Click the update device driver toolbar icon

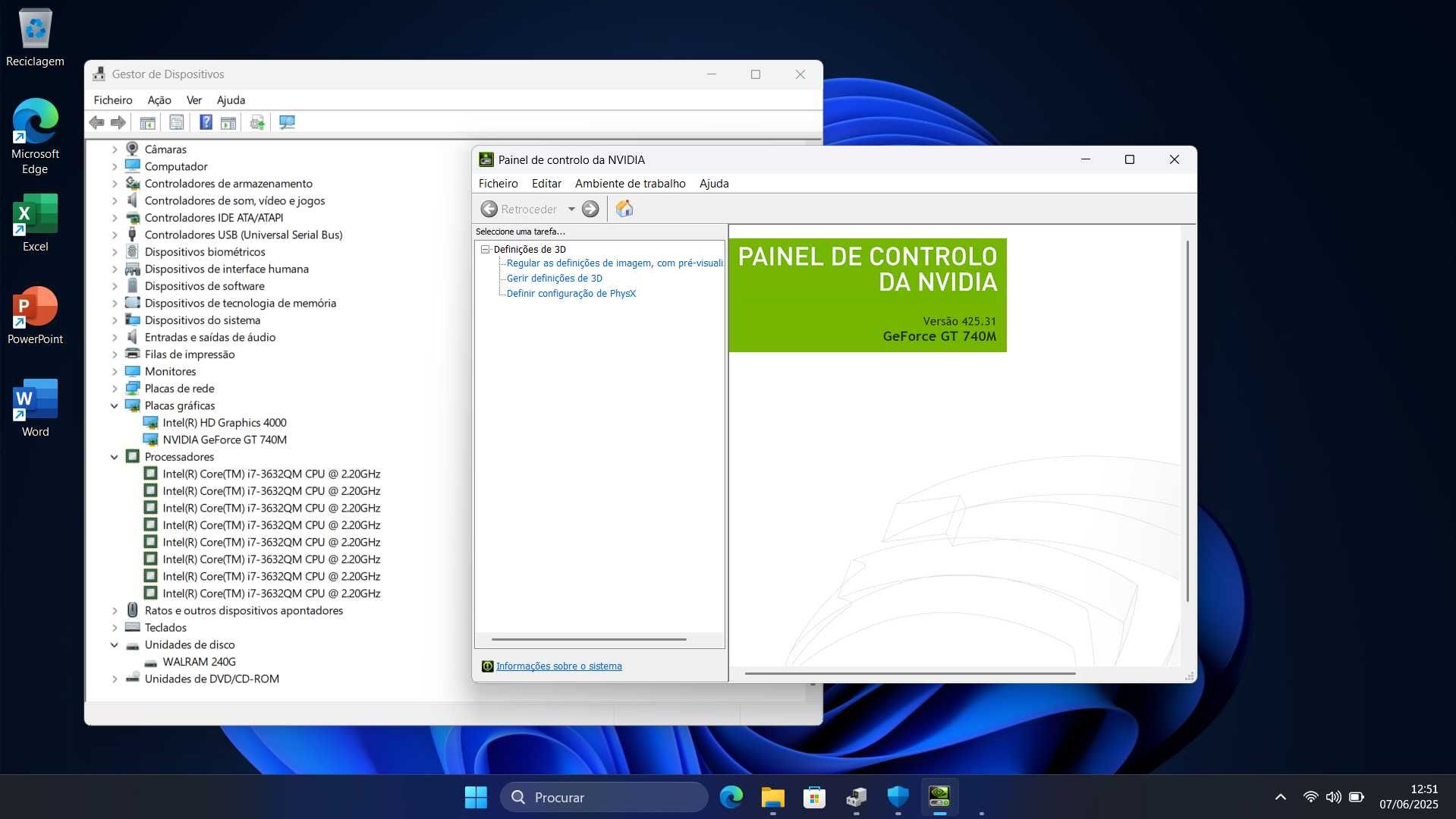[257, 122]
